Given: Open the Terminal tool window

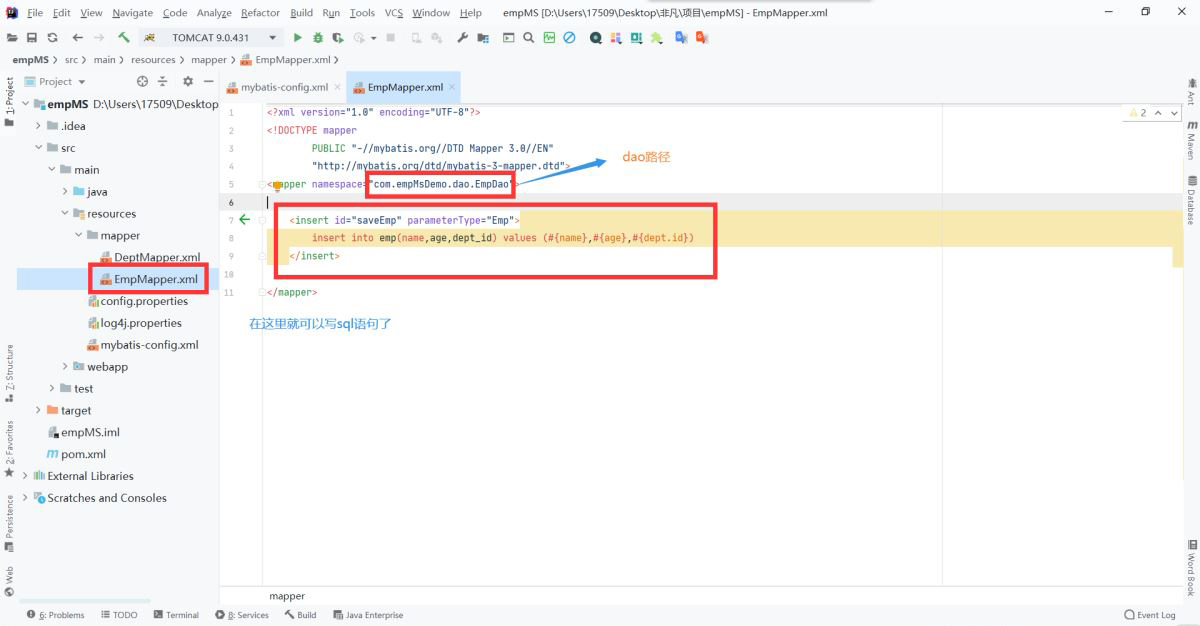Looking at the screenshot, I should (175, 615).
